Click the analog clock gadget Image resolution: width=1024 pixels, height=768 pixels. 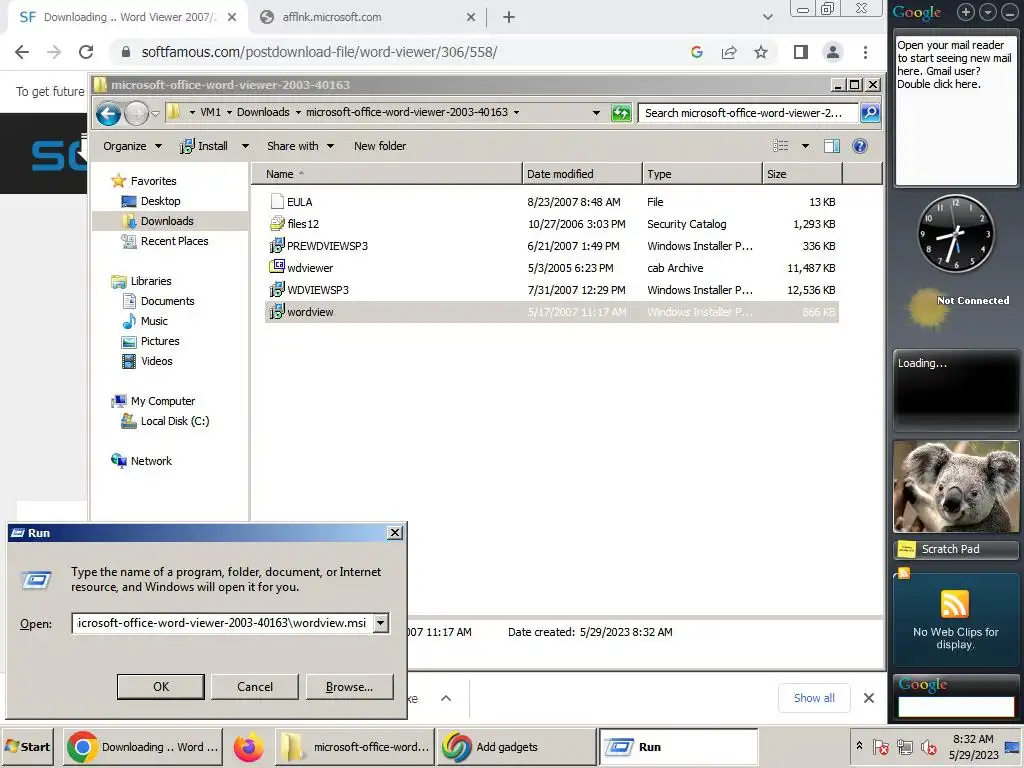pyautogui.click(x=955, y=233)
